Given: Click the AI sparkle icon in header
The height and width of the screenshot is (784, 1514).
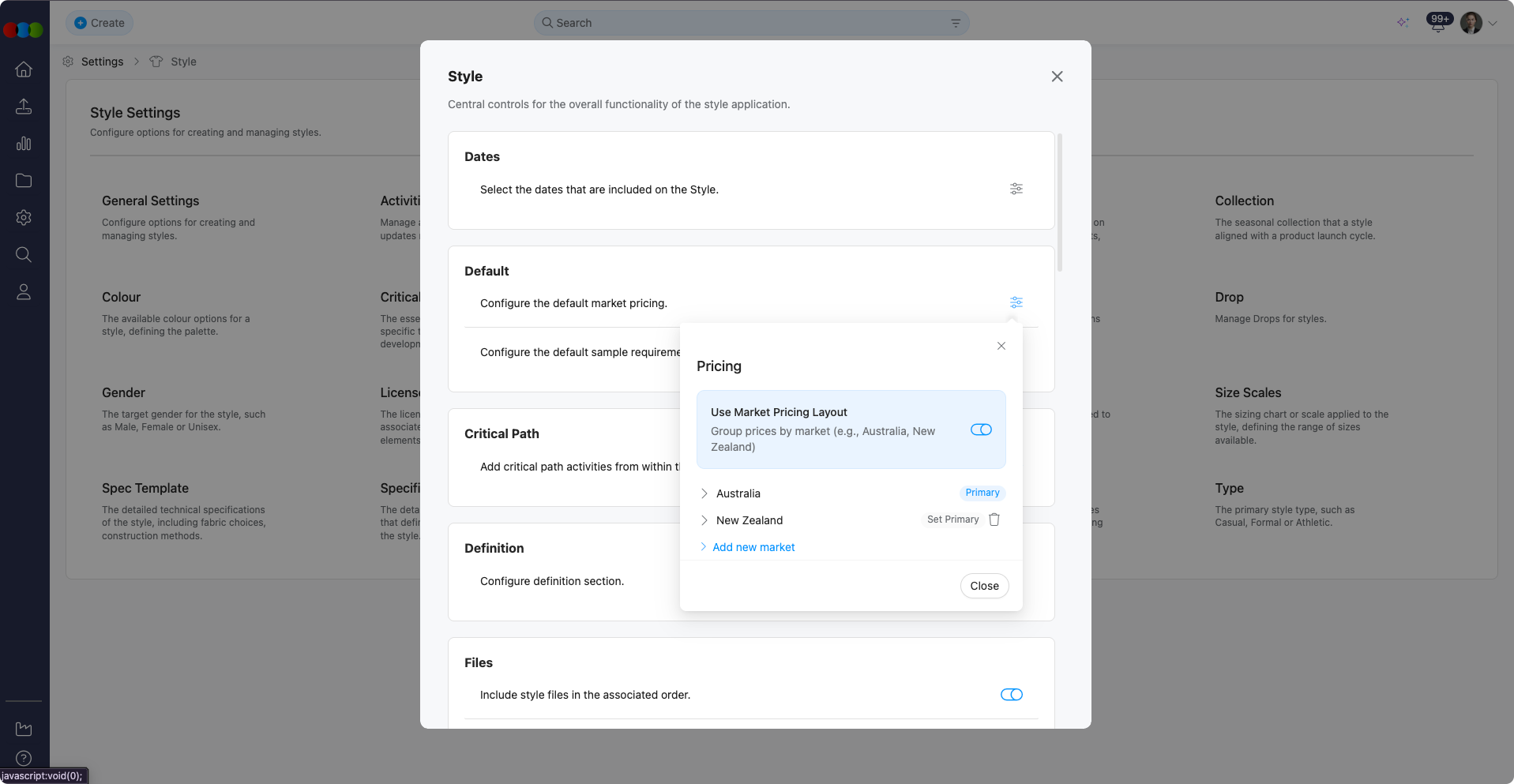Looking at the screenshot, I should tap(1403, 23).
